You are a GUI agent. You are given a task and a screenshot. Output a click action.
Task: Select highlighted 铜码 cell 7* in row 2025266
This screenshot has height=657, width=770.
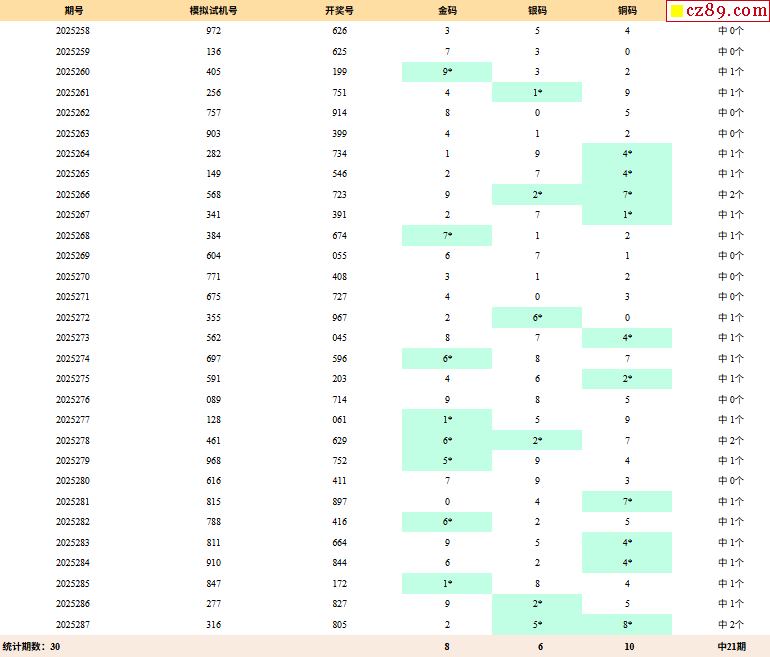[627, 194]
